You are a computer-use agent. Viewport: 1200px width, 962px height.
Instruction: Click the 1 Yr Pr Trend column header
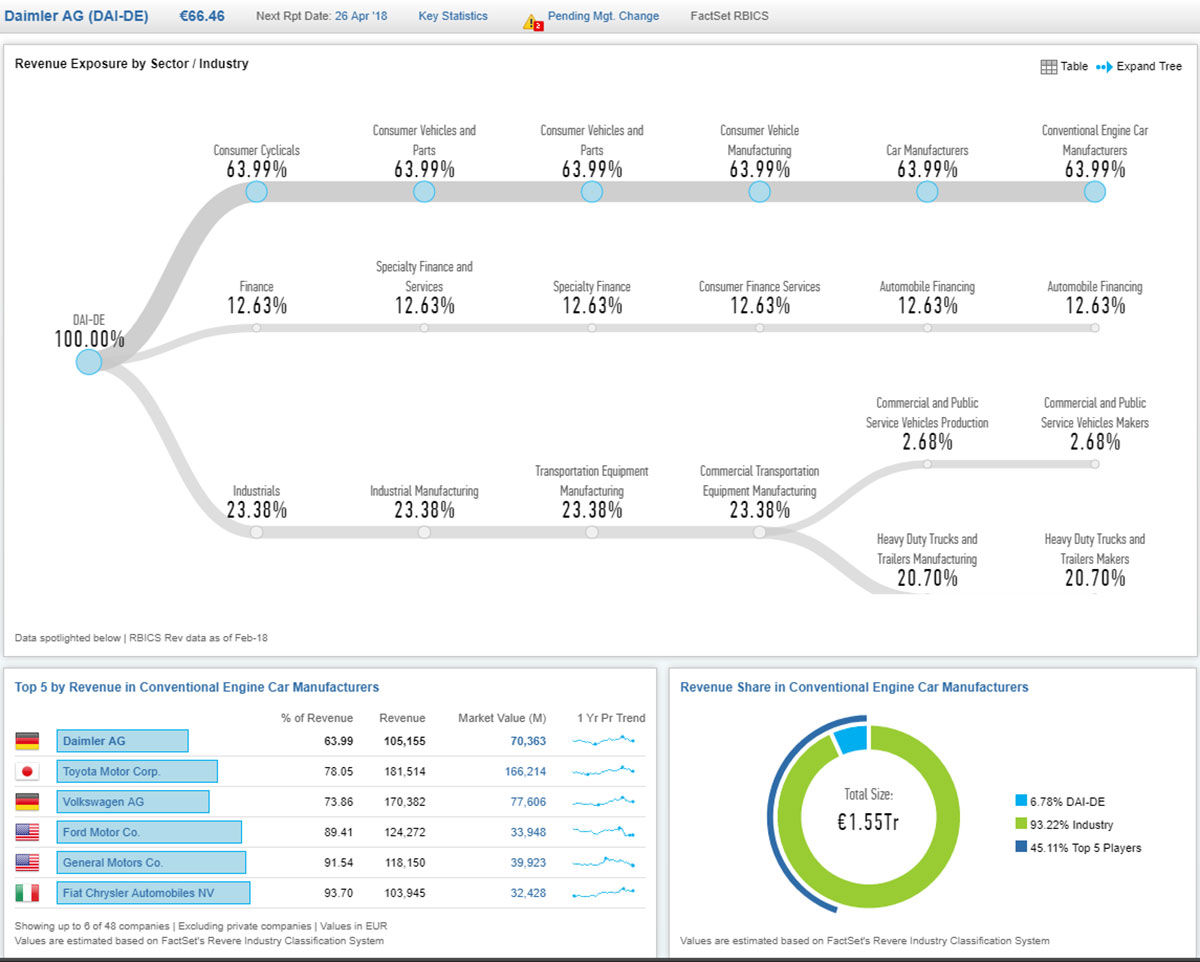(611, 718)
